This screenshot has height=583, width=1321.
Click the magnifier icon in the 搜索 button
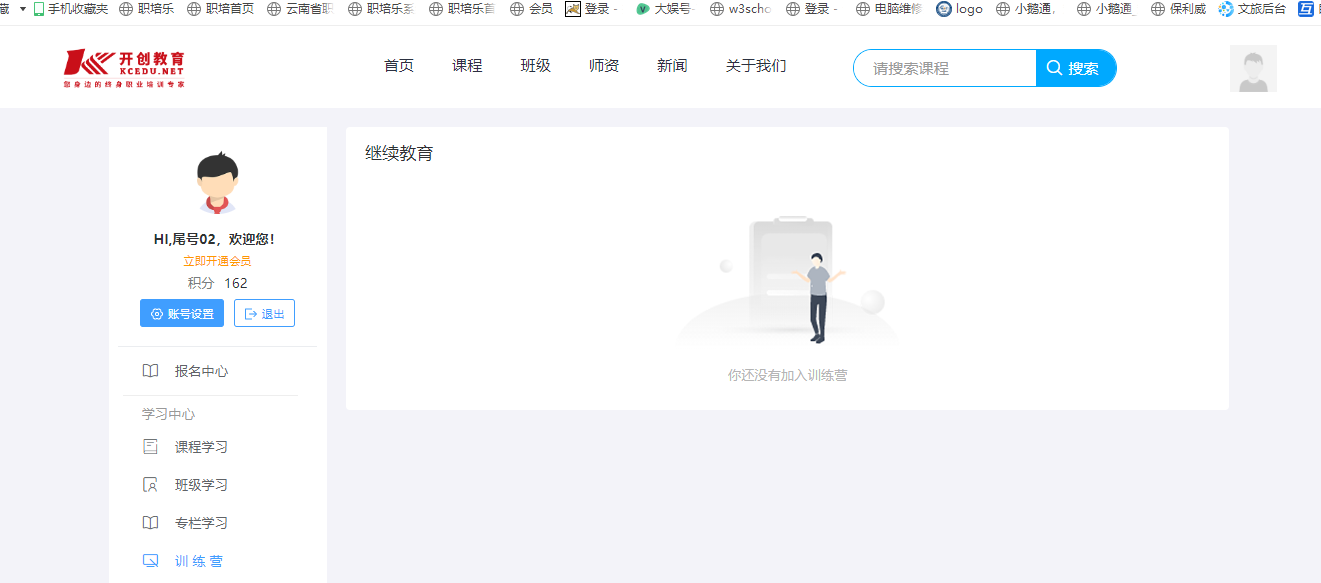tap(1054, 68)
